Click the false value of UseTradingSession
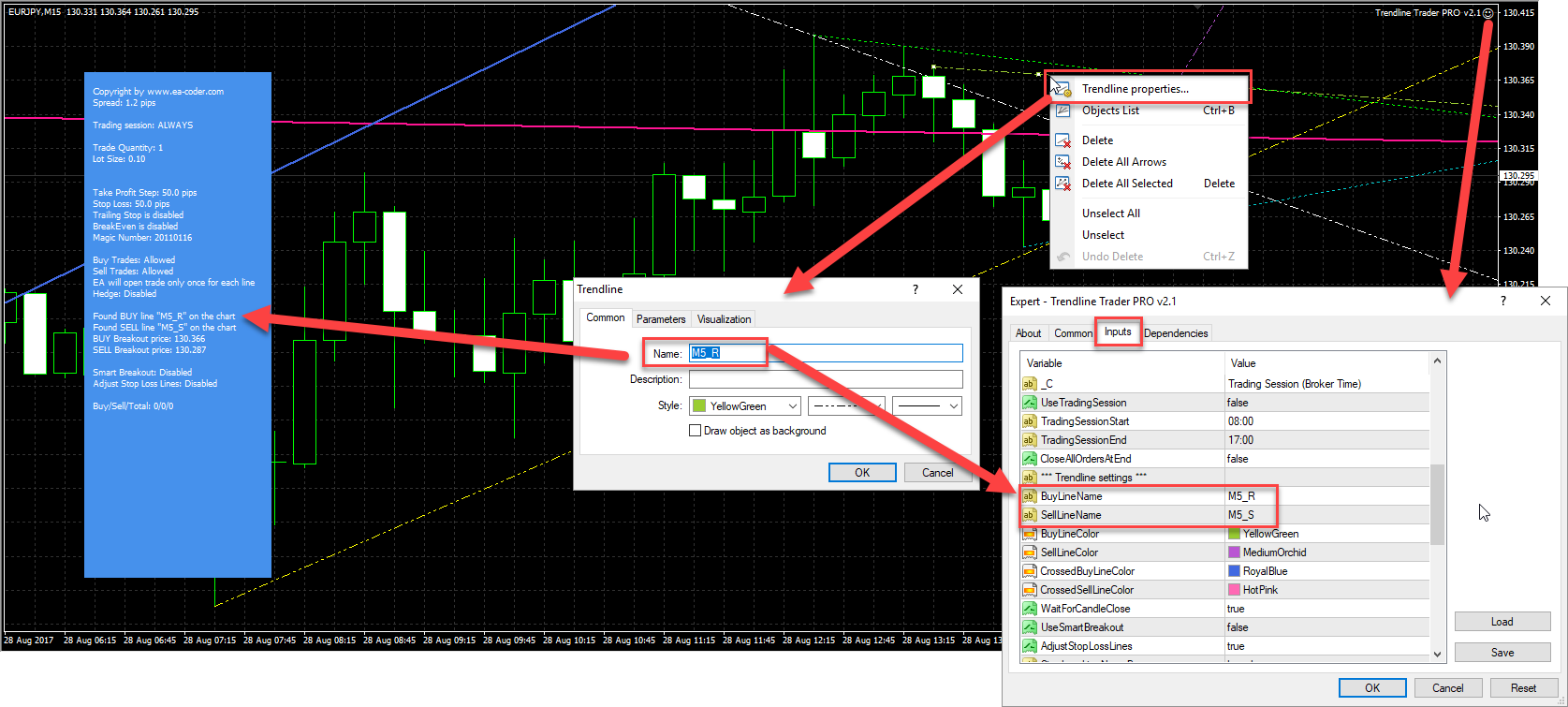This screenshot has height=707, width=1568. tap(1238, 403)
